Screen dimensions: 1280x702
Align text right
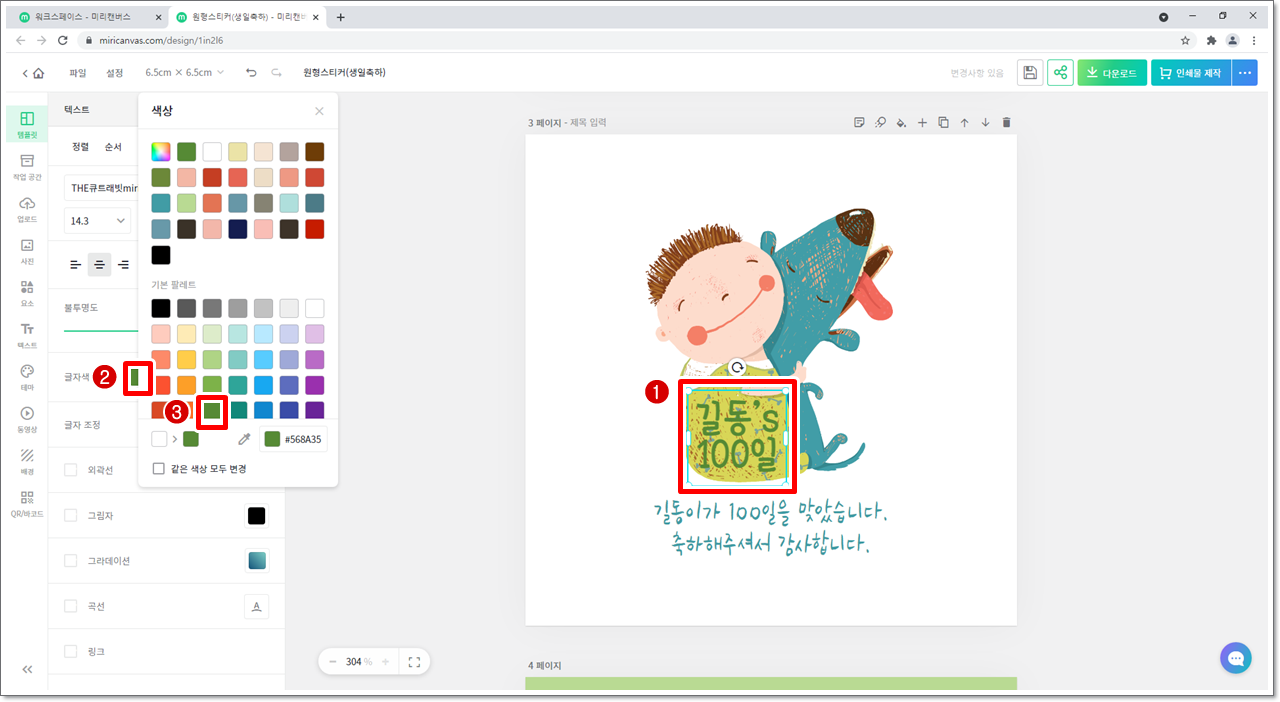(x=123, y=265)
